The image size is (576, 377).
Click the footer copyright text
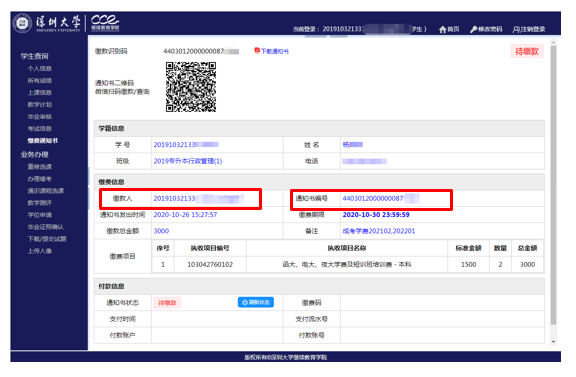coord(285,357)
